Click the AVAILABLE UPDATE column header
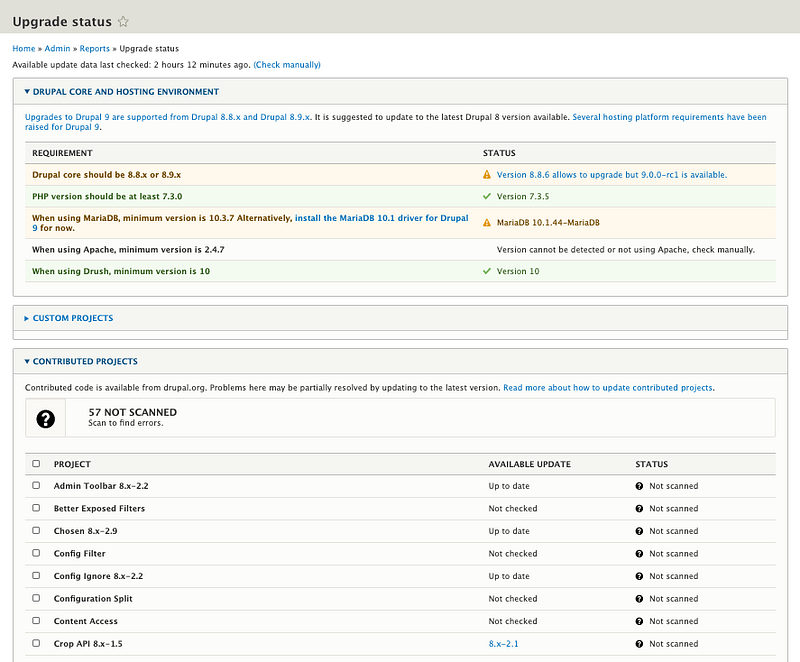Image resolution: width=800 pixels, height=662 pixels. coord(530,464)
